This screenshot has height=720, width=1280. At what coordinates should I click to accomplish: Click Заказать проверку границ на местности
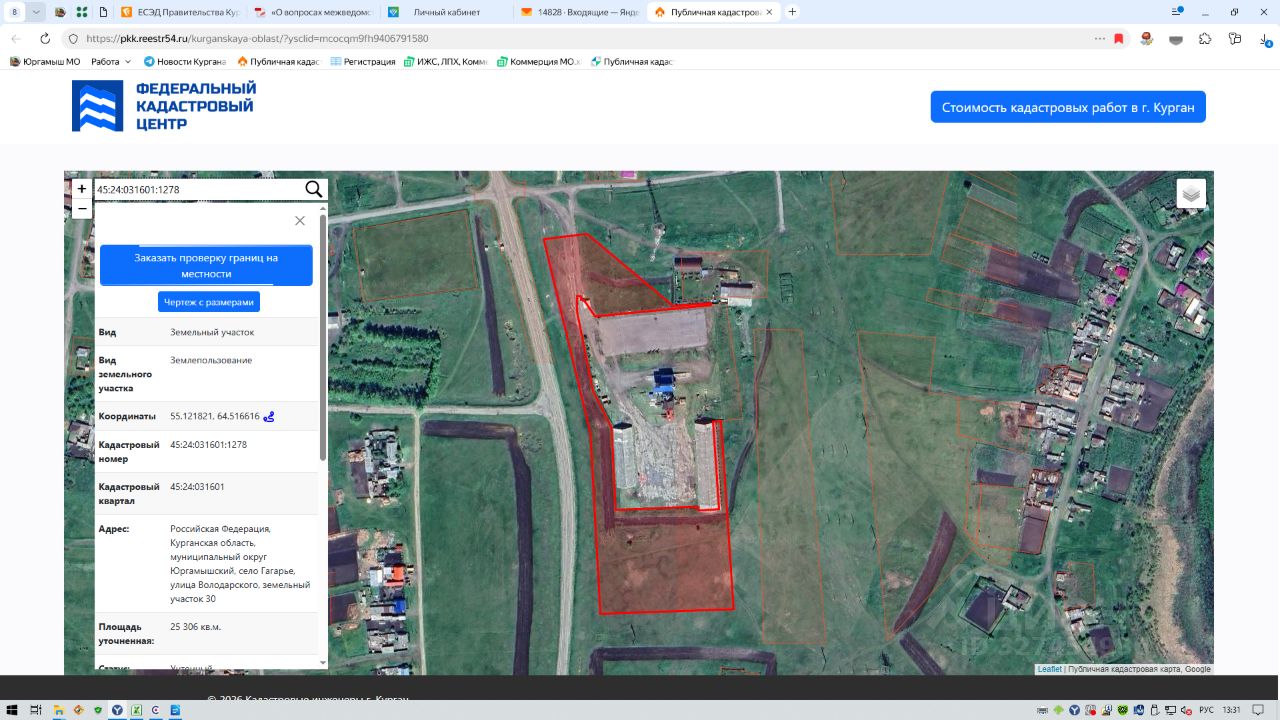pyautogui.click(x=206, y=265)
